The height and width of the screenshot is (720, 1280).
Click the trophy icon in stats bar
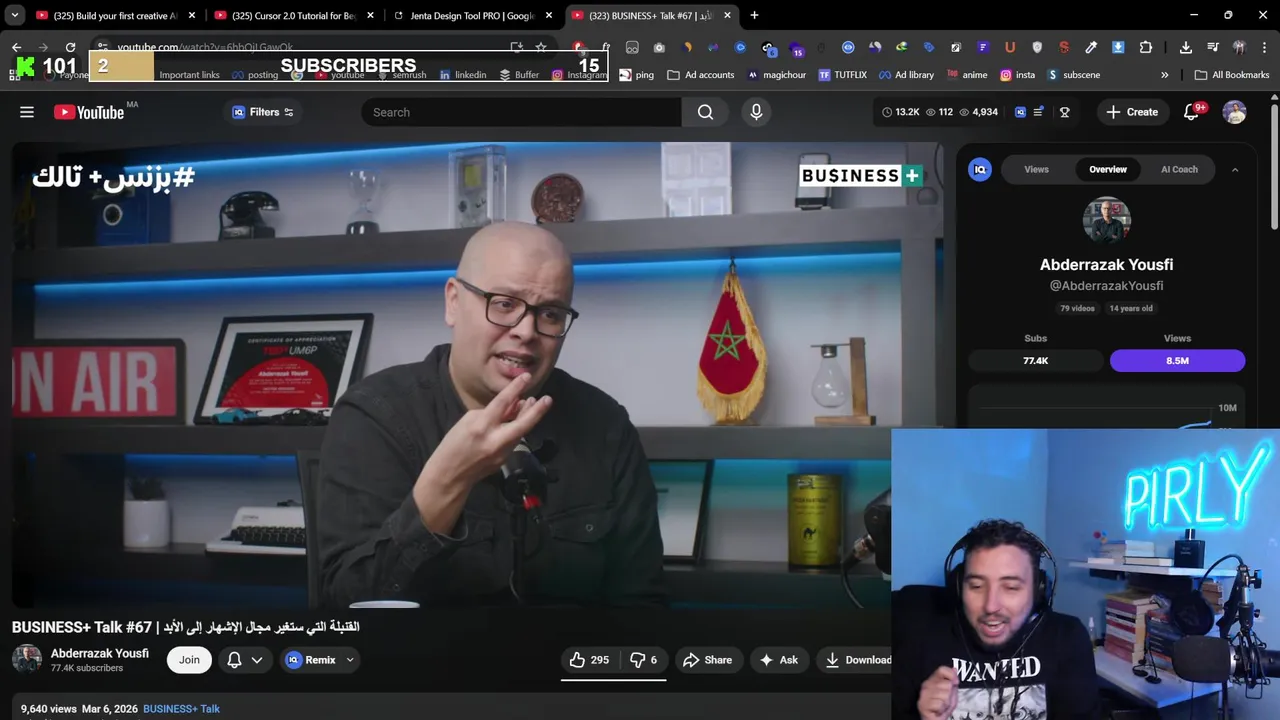coord(1064,112)
